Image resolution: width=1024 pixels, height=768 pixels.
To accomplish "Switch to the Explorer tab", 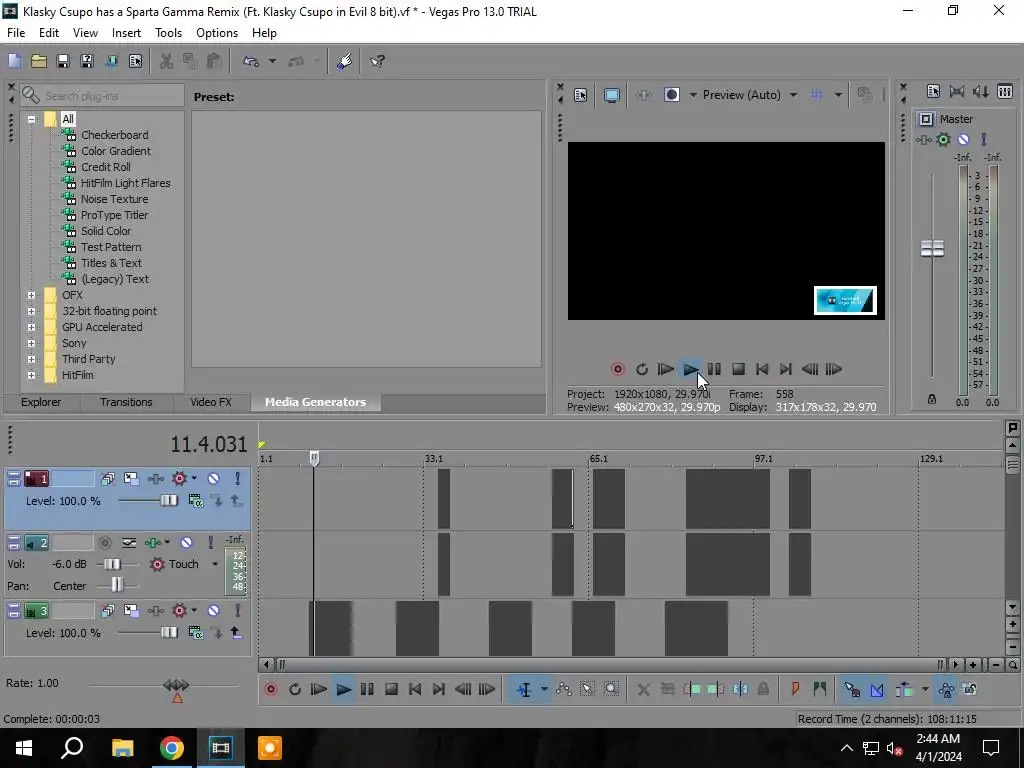I will click(40, 402).
